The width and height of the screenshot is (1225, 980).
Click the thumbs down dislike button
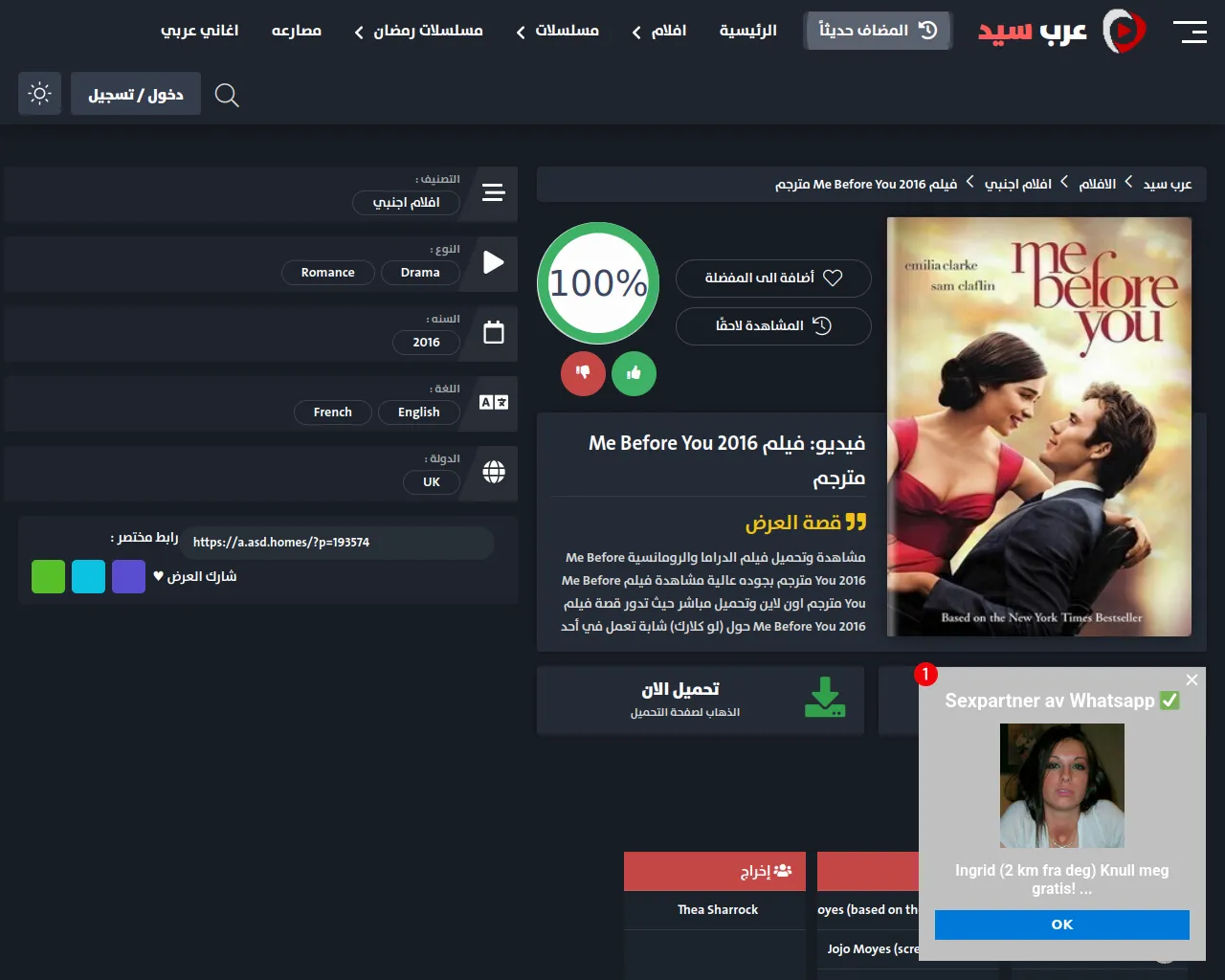click(x=583, y=373)
